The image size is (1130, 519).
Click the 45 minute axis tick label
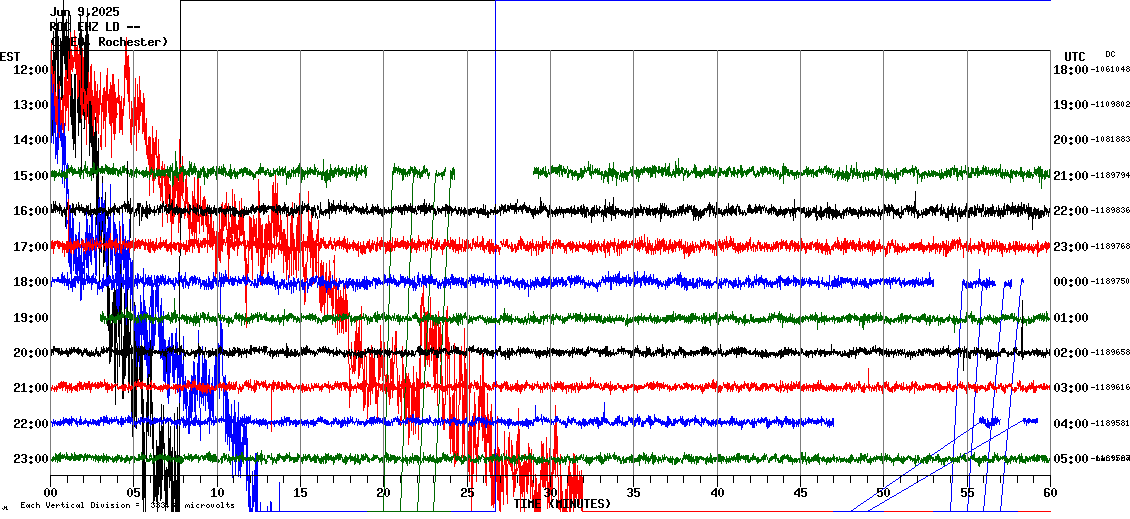[800, 493]
